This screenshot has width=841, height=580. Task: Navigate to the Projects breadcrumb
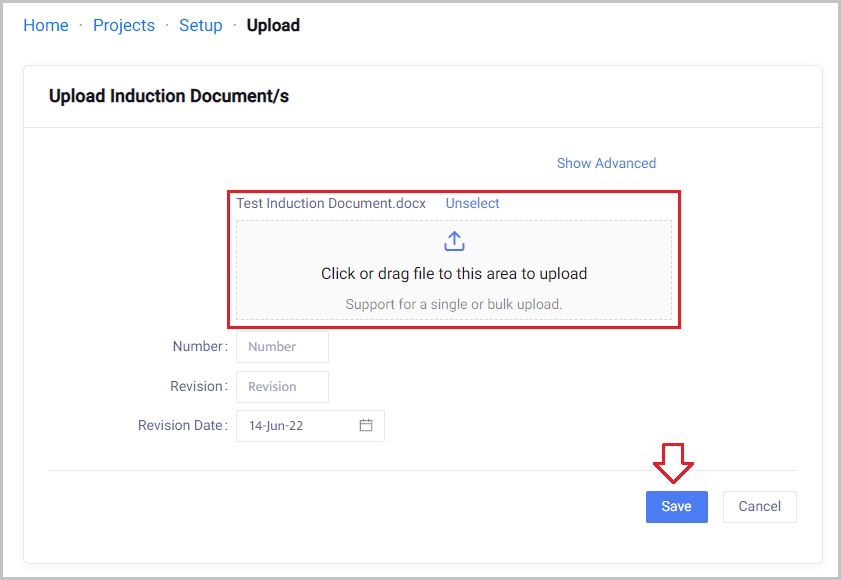click(x=124, y=25)
